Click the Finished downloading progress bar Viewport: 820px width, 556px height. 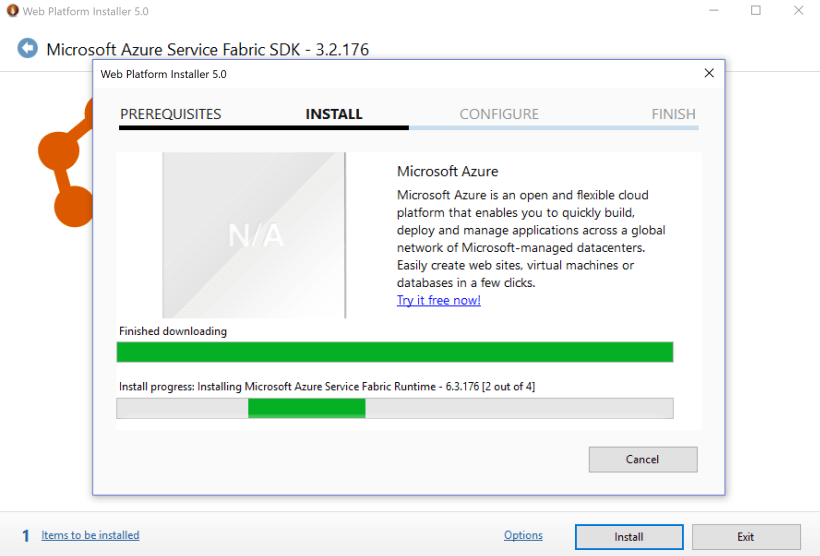coord(395,352)
